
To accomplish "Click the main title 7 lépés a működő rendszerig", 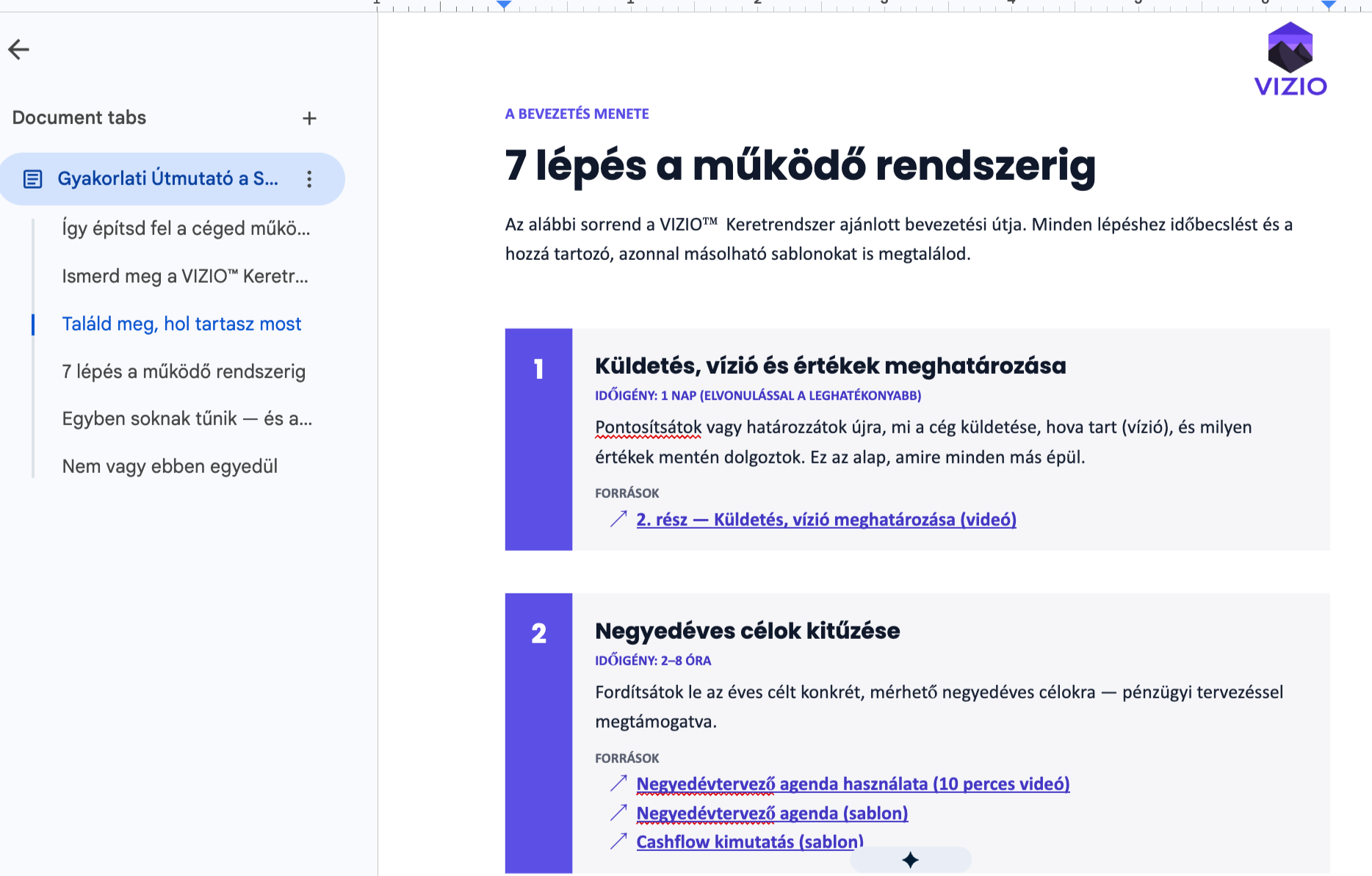I will [801, 165].
